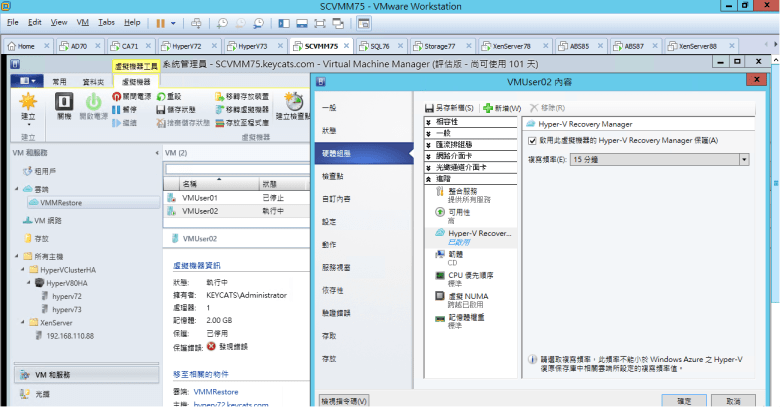780x407 pixels.
Task: Open the 檢查點 page in dialog sidebar
Action: point(333,175)
